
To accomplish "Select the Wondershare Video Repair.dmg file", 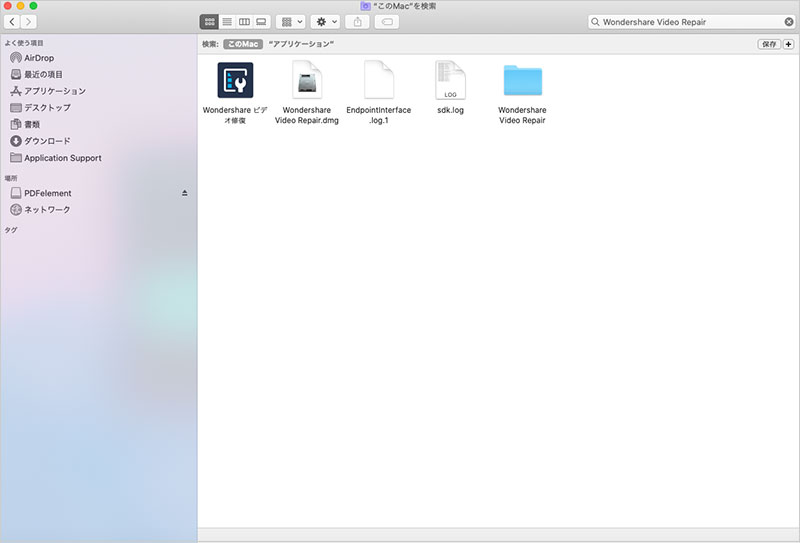I will tap(307, 81).
